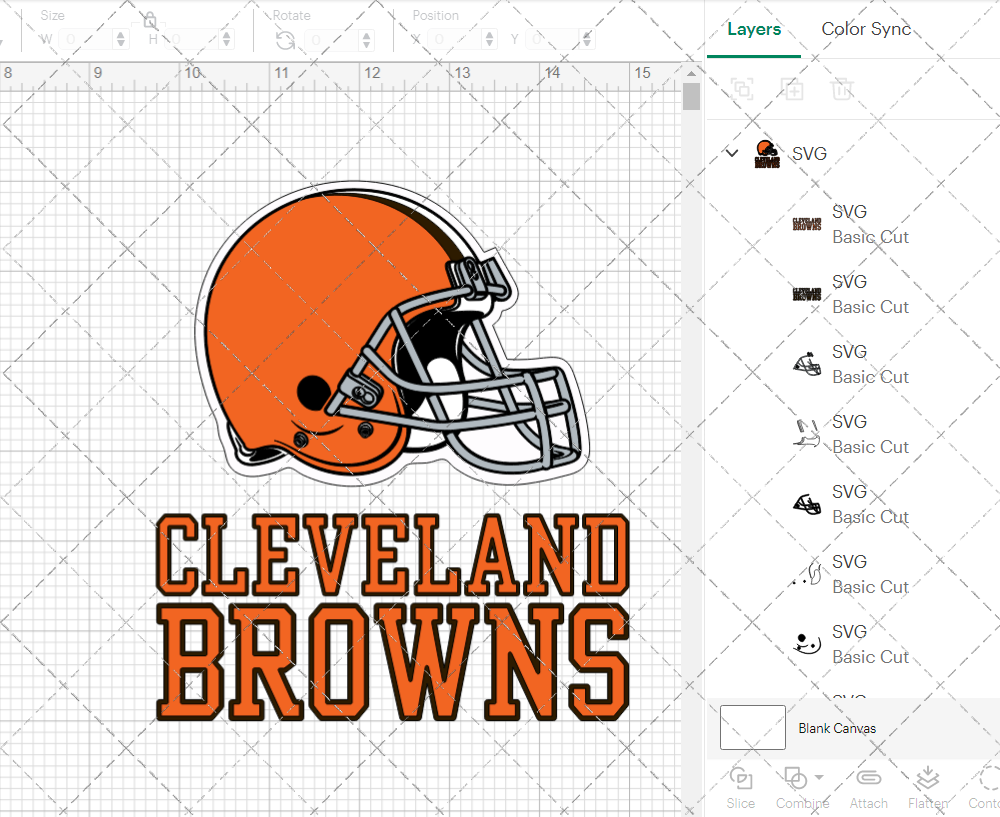The width and height of the screenshot is (1000, 817).
Task: Click the Attach tool icon
Action: [x=868, y=778]
